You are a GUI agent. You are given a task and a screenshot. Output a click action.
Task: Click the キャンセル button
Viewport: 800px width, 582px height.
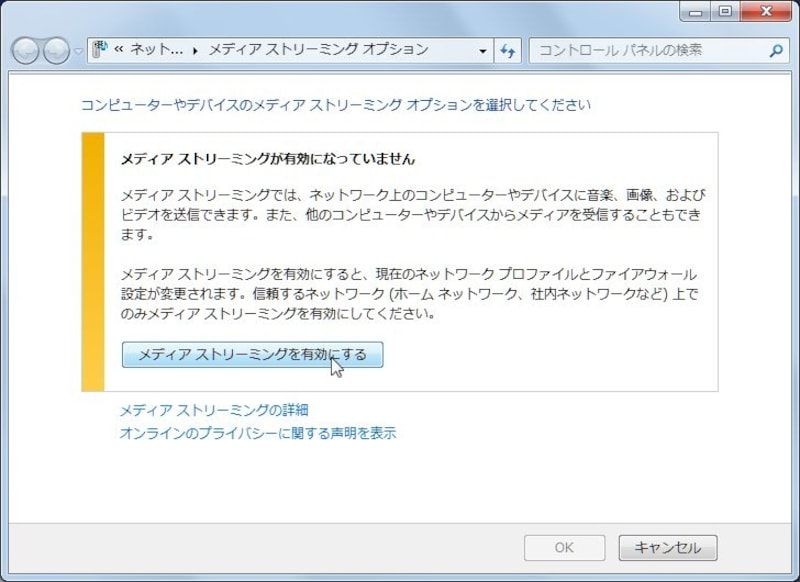point(667,548)
